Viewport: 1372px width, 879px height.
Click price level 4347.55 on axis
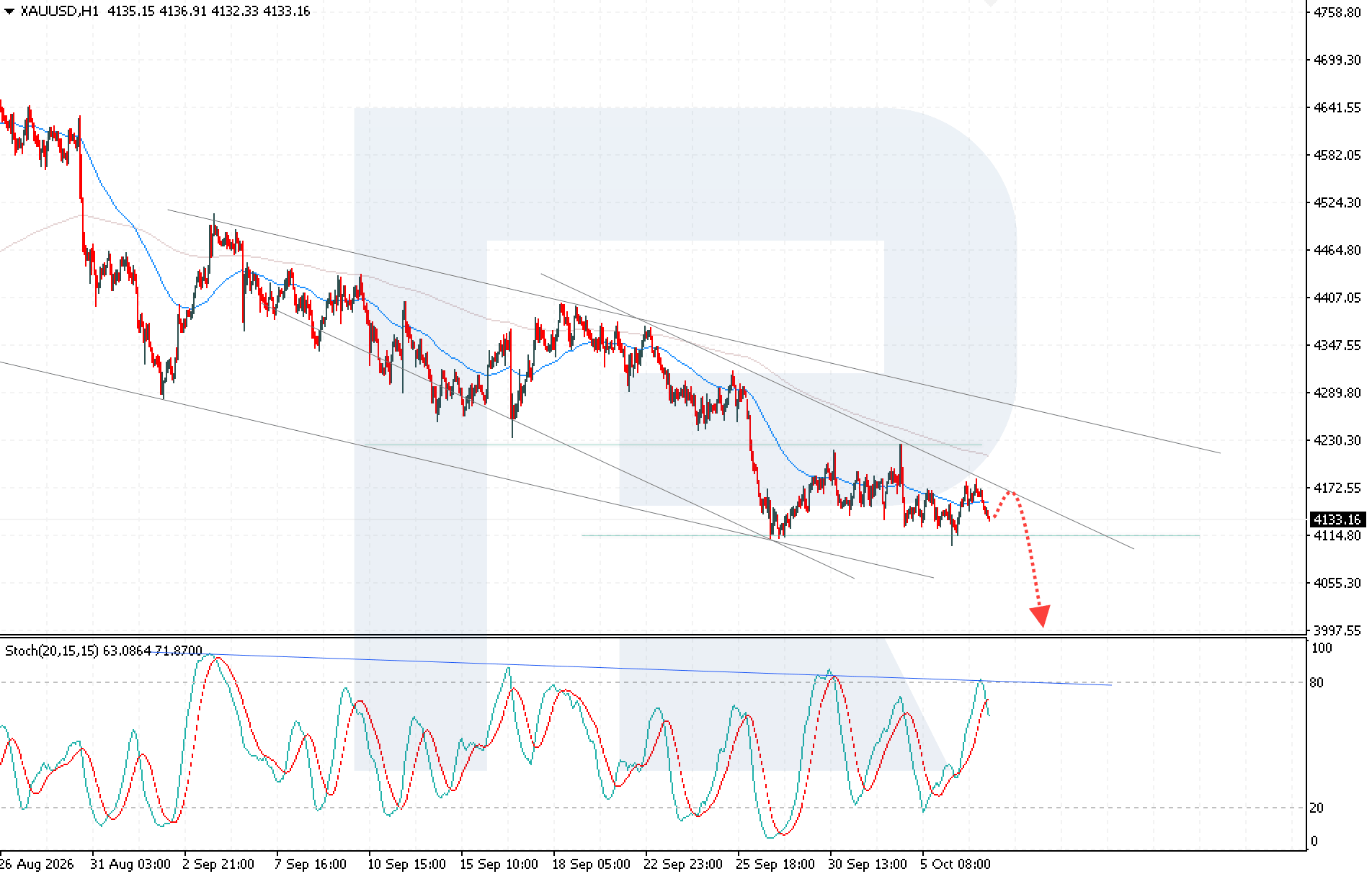click(1337, 345)
